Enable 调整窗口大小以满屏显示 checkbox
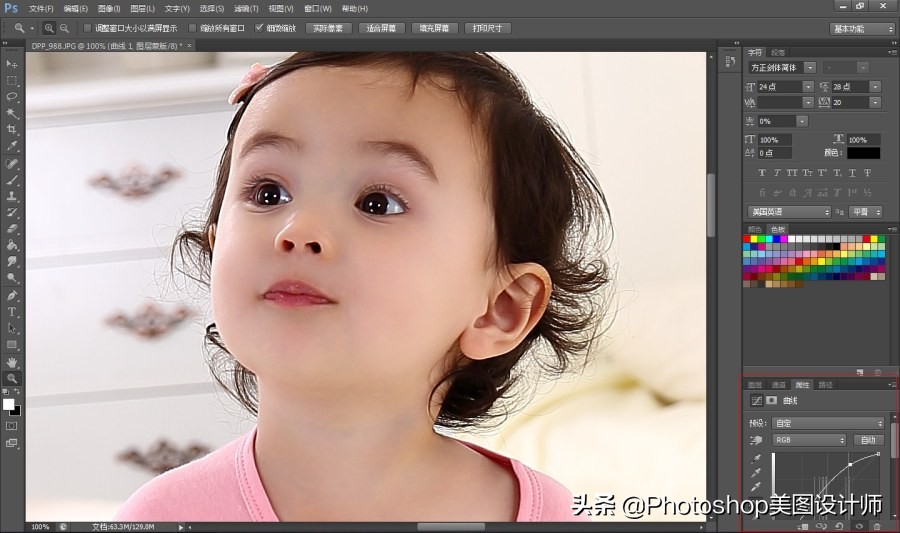 [87, 28]
